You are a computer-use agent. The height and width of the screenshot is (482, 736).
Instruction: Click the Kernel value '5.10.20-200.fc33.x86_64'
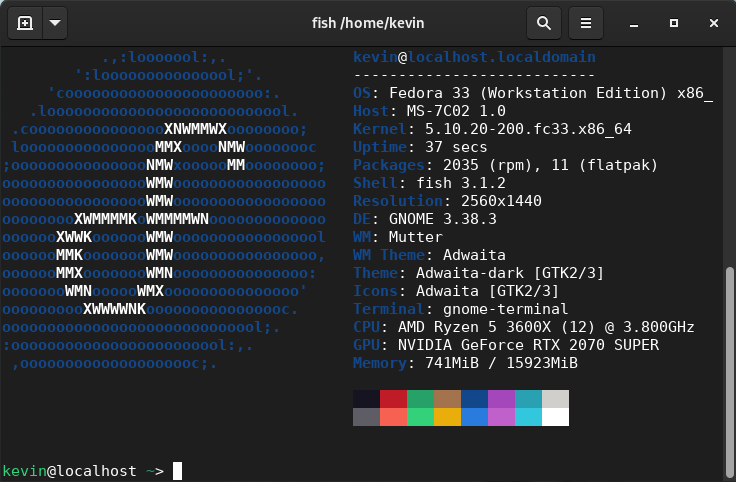click(528, 129)
